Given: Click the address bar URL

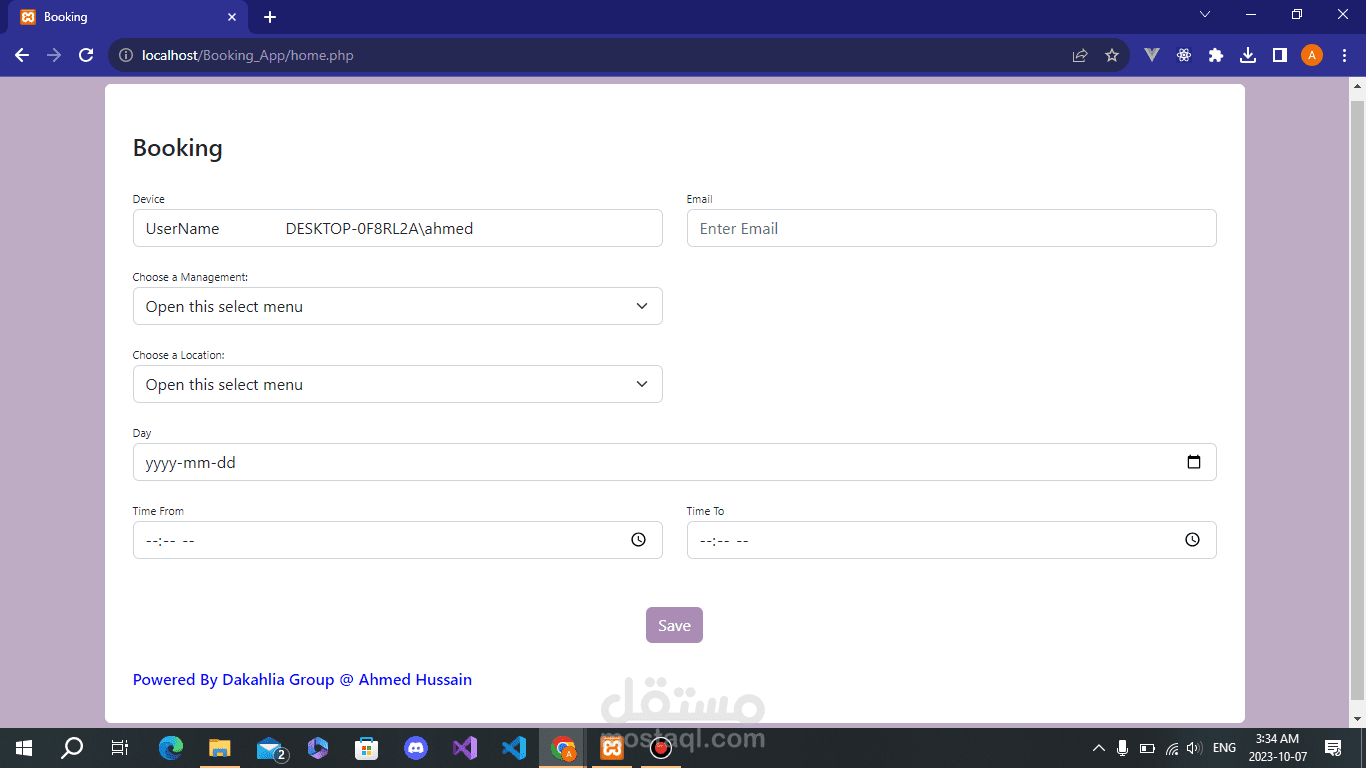Looking at the screenshot, I should tap(248, 56).
